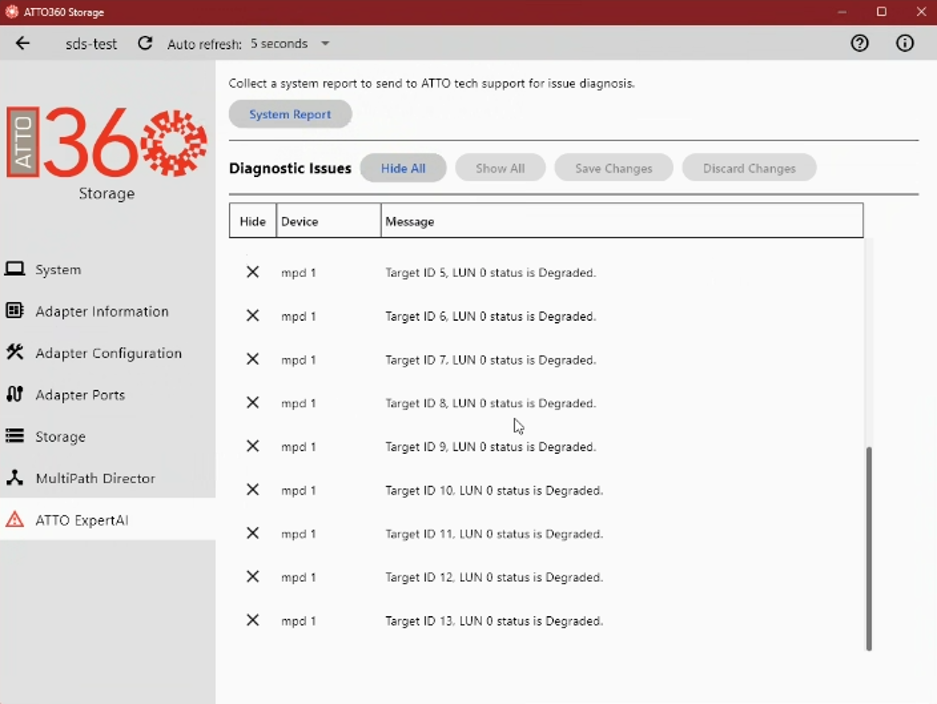Open MultiPath Director

click(x=108, y=478)
